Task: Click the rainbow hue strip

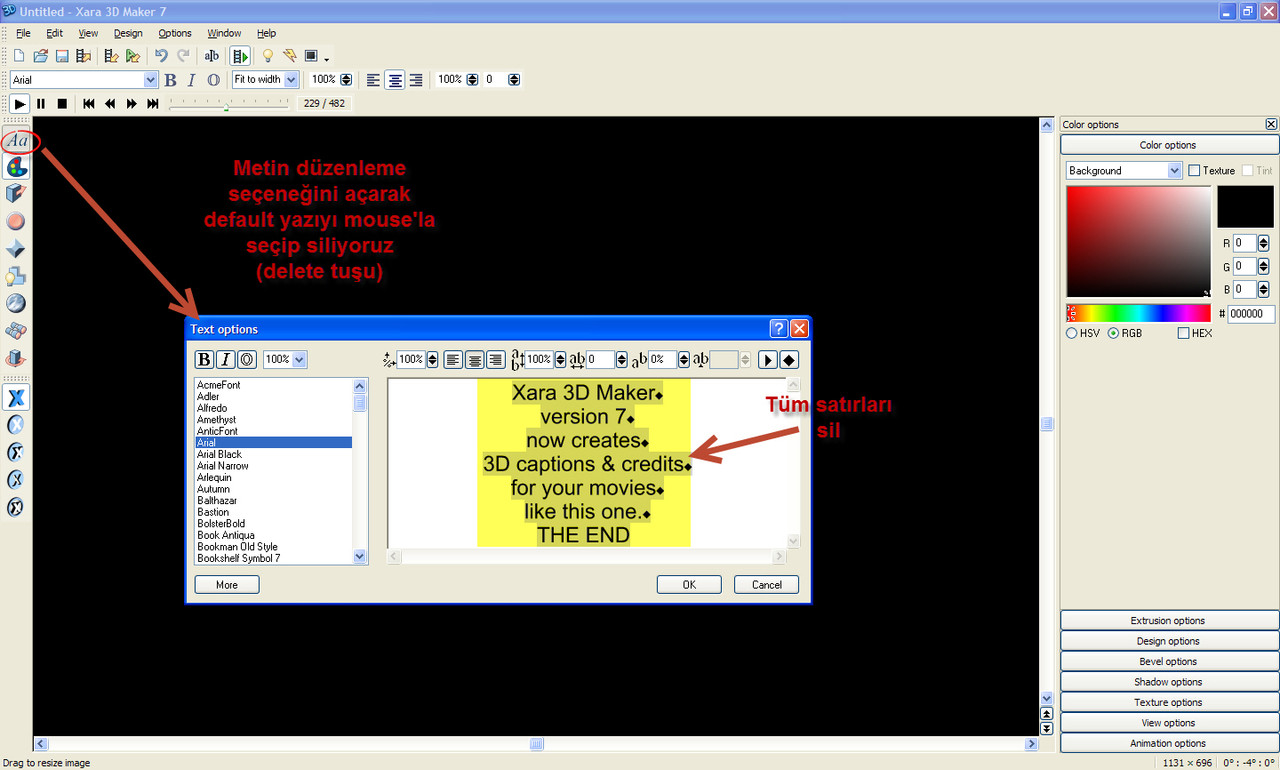Action: [x=1138, y=313]
